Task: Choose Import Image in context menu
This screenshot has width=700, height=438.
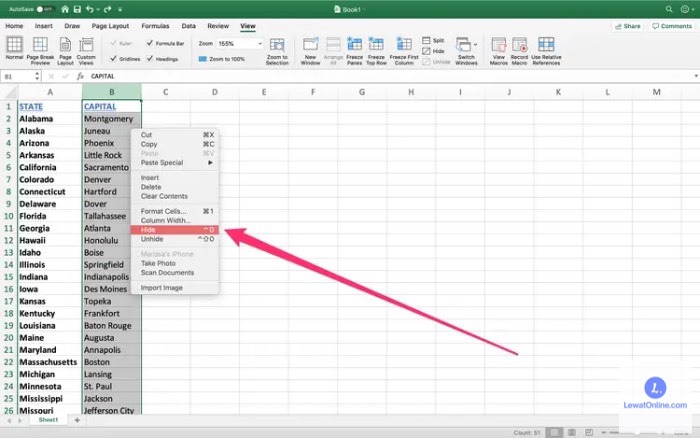Action: 175,288
